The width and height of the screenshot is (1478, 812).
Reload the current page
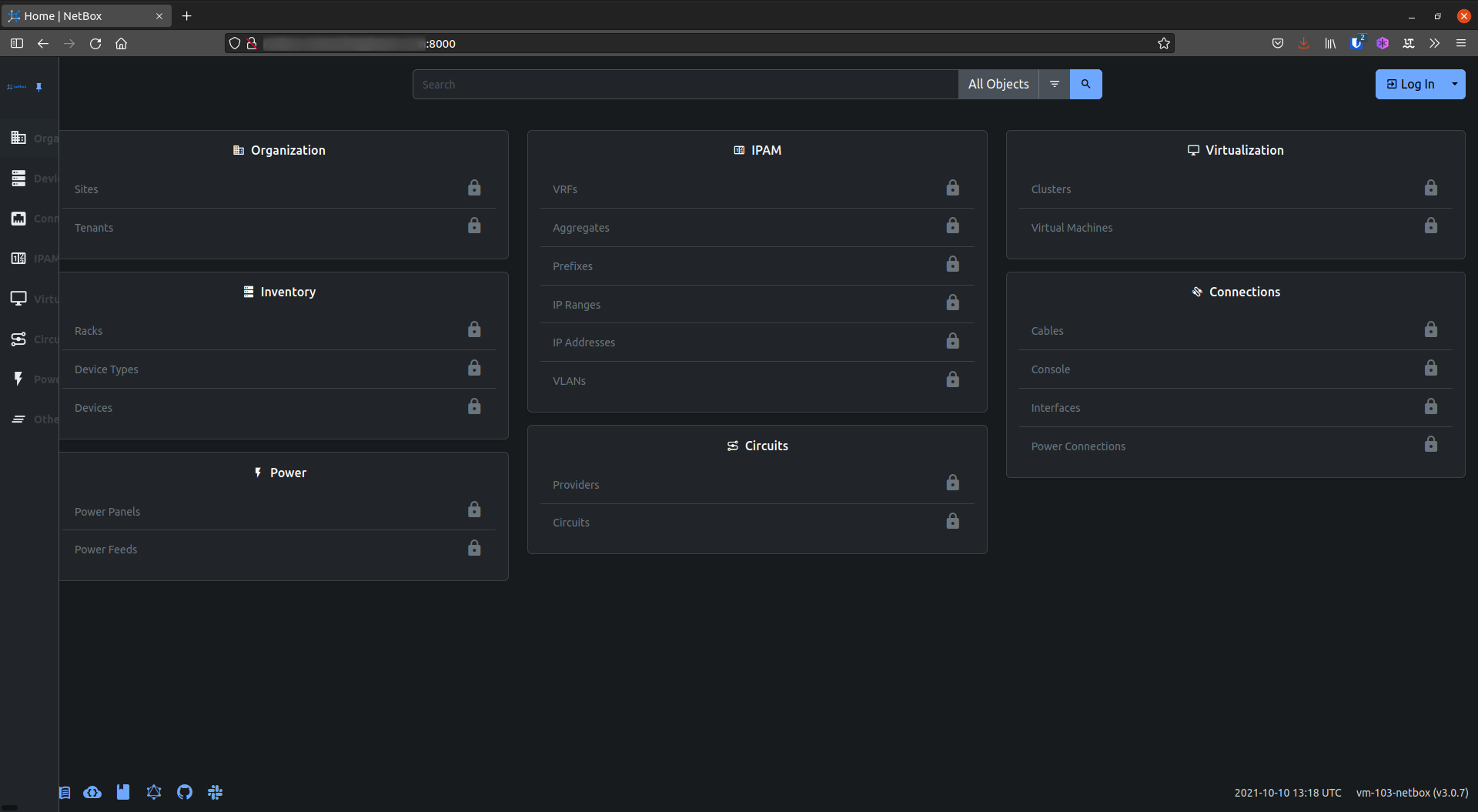pos(95,43)
